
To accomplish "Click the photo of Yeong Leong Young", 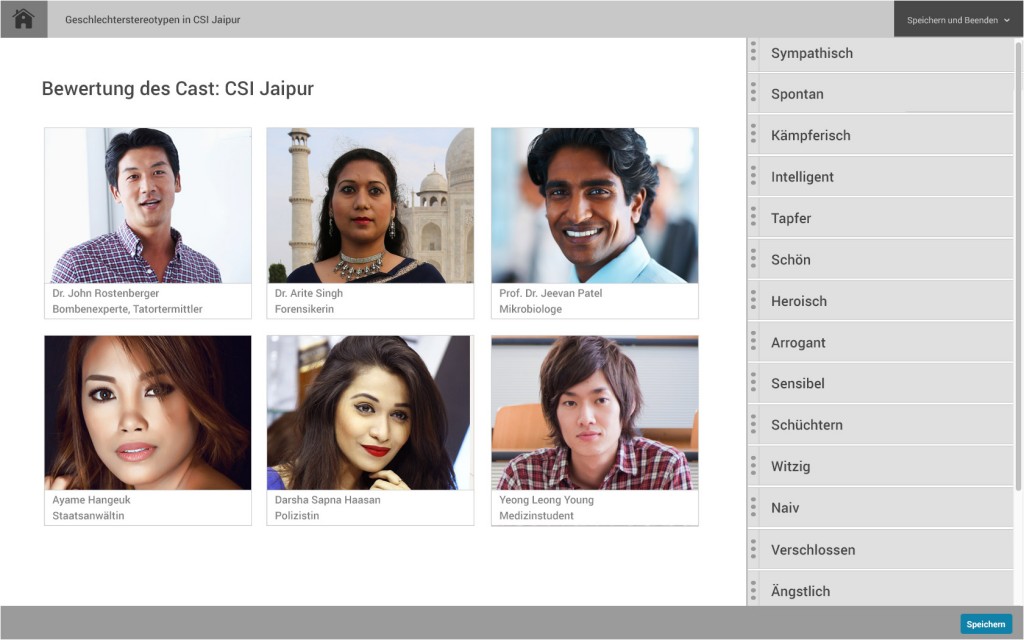I will 595,413.
